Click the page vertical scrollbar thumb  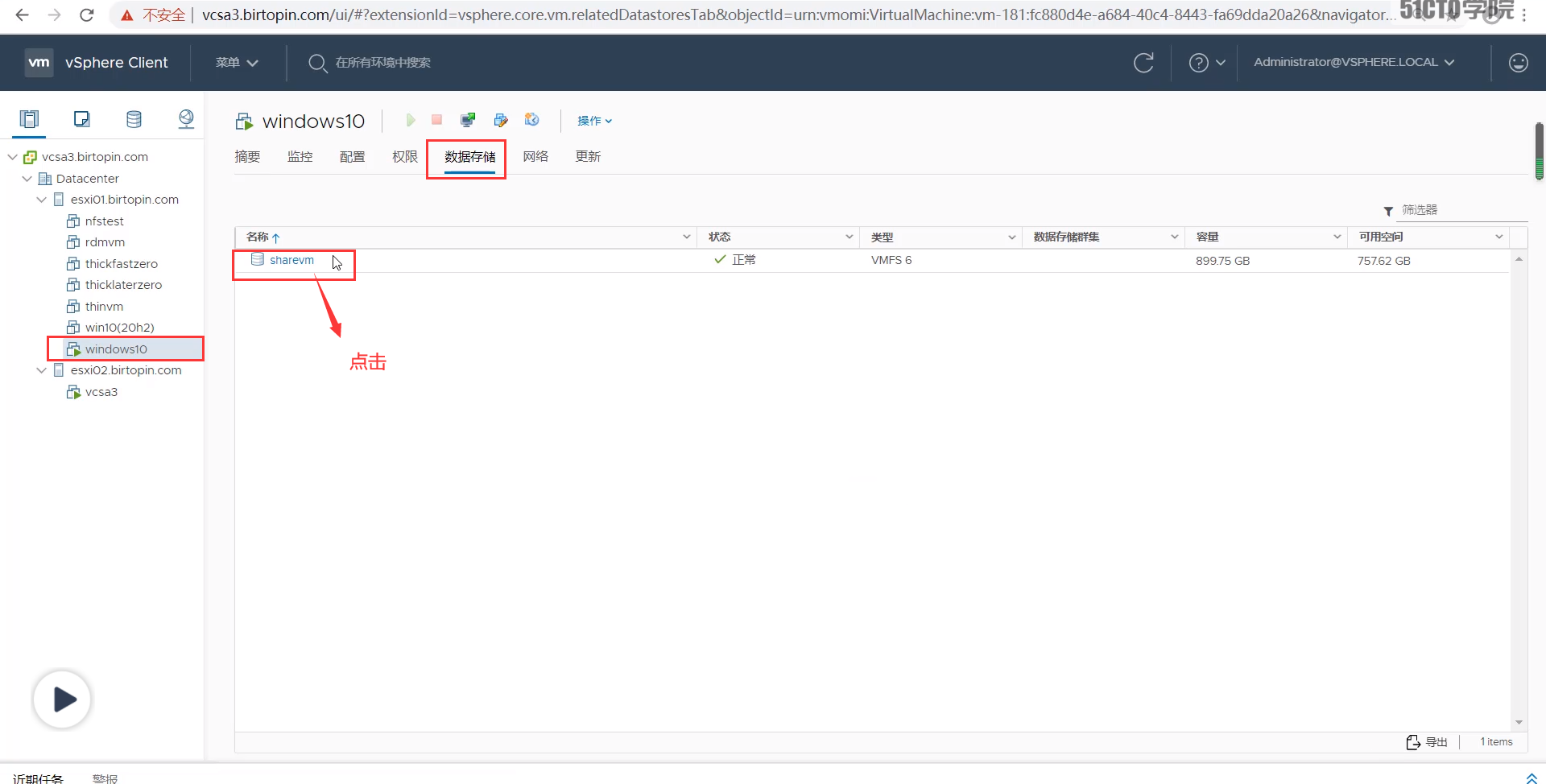1539,151
